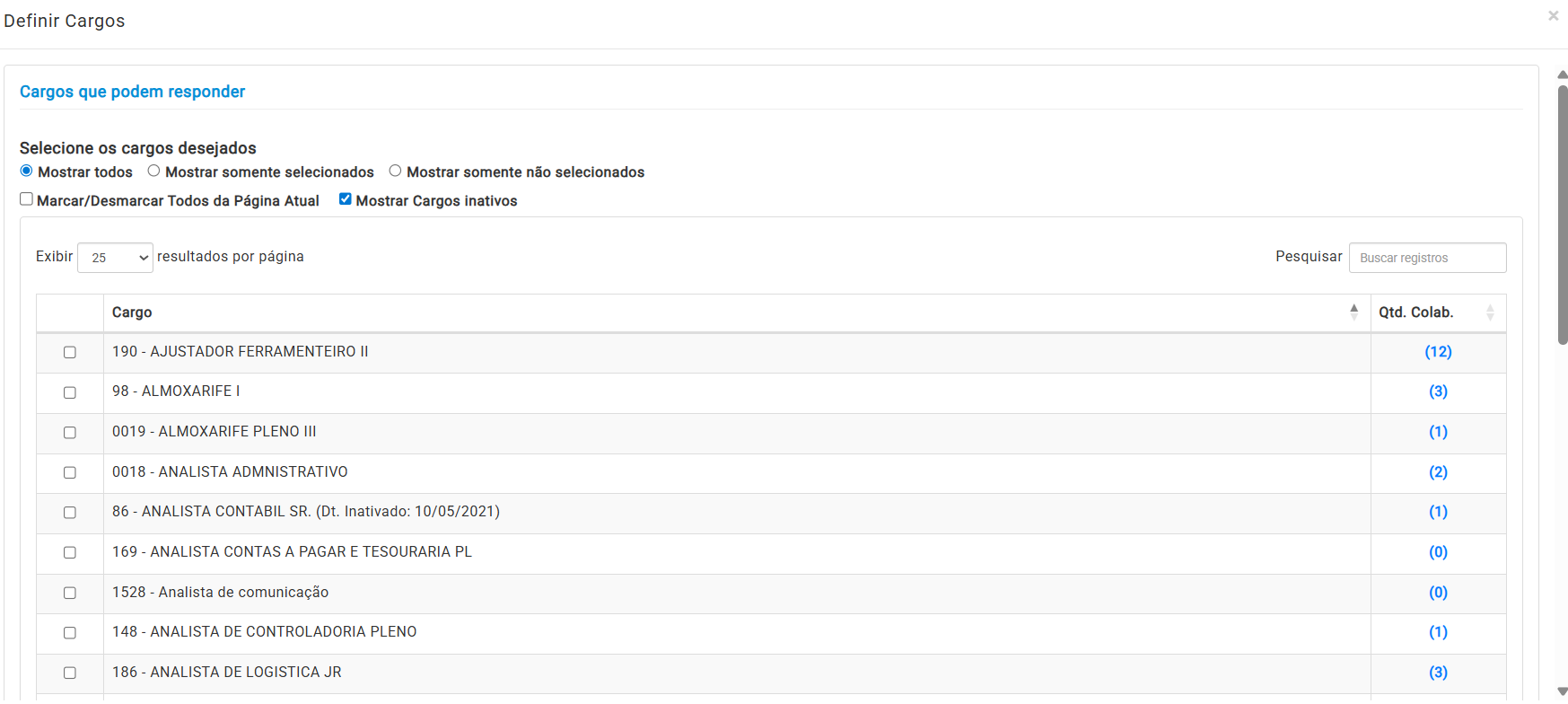
Task: Select Mostrar somente não selecionados option
Action: pos(395,171)
